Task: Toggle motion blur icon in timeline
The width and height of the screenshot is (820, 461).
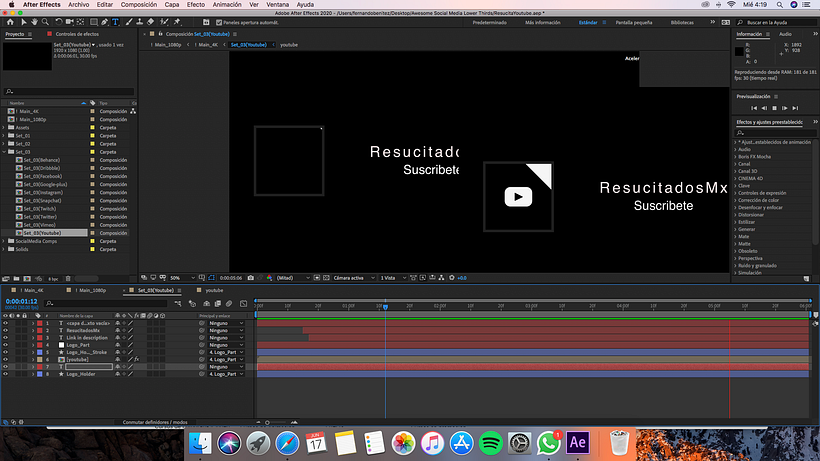Action: click(229, 304)
